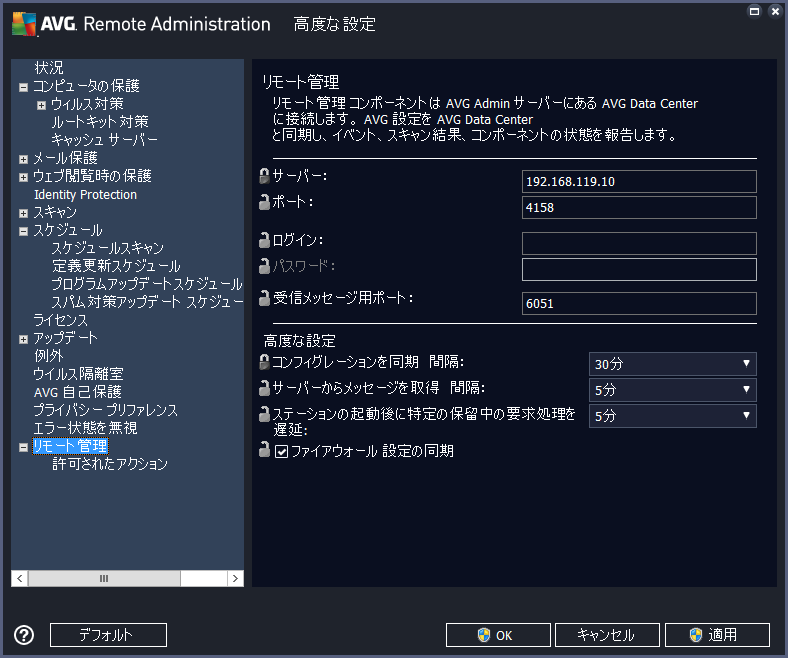Screen dimensions: 788x658
Task: Select ウイルス隔離室 in the tree
Action: [x=78, y=374]
